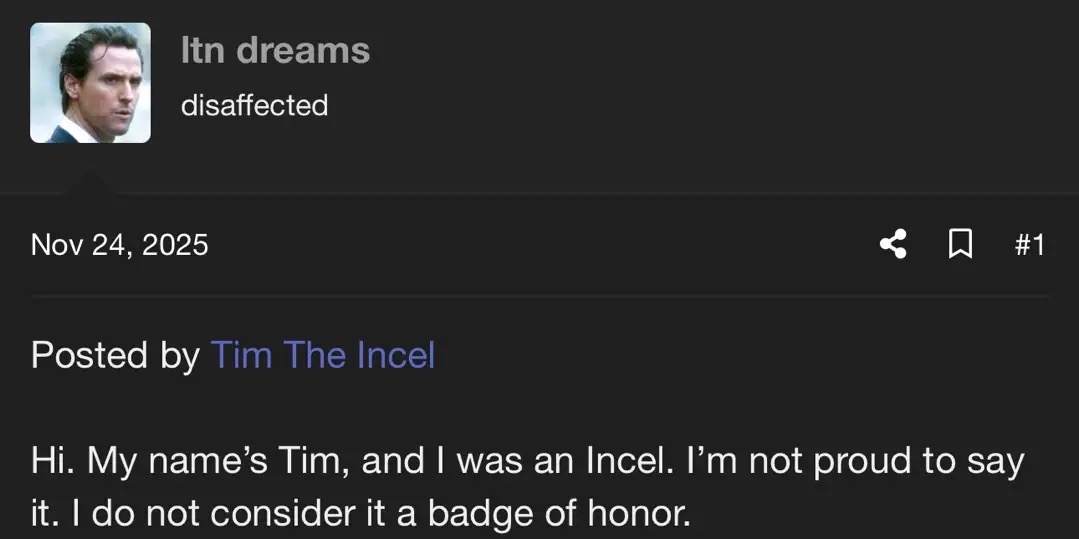Click the line starting "Hi. My name's Tim"
The image size is (1079, 539).
[527, 462]
